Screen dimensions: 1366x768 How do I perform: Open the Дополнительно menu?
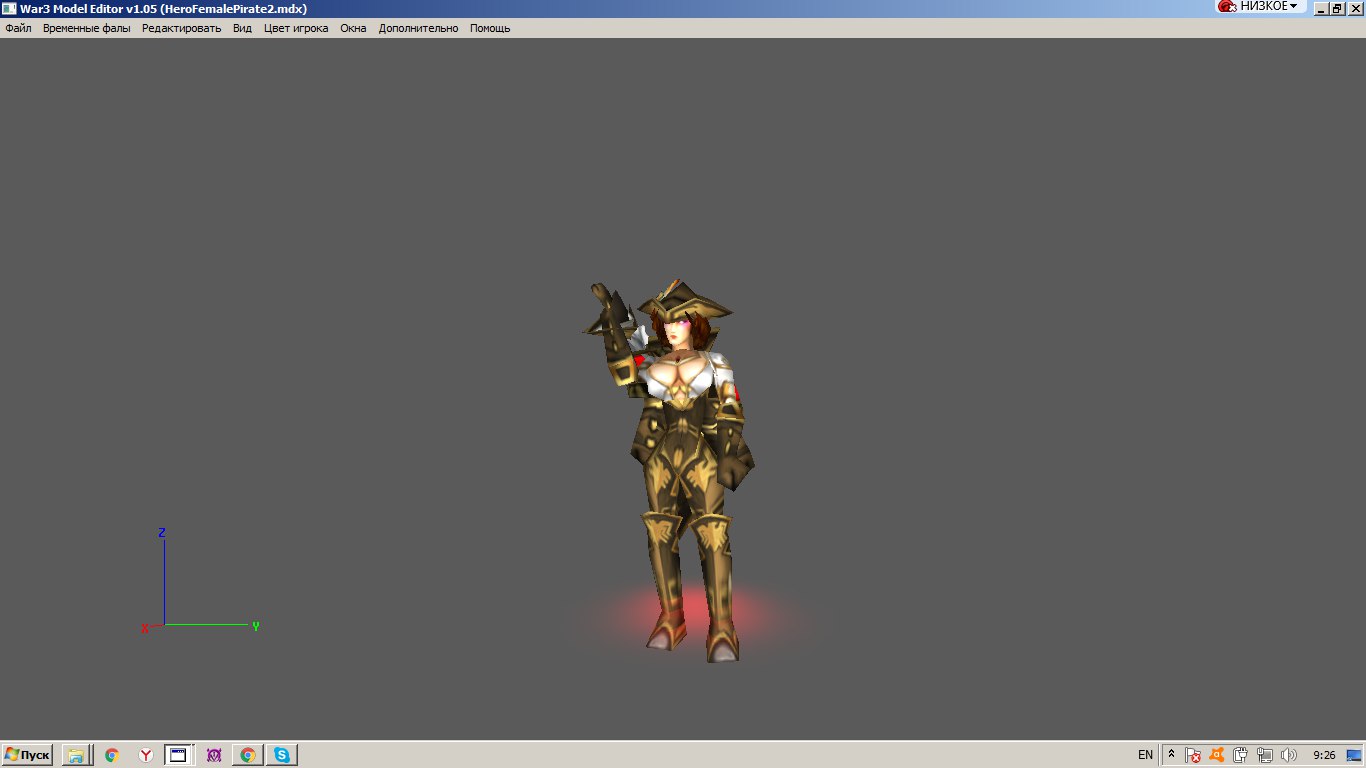(x=418, y=28)
